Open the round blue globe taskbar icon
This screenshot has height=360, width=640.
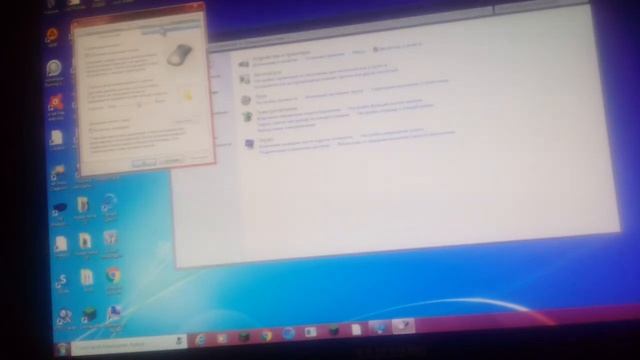point(288,334)
